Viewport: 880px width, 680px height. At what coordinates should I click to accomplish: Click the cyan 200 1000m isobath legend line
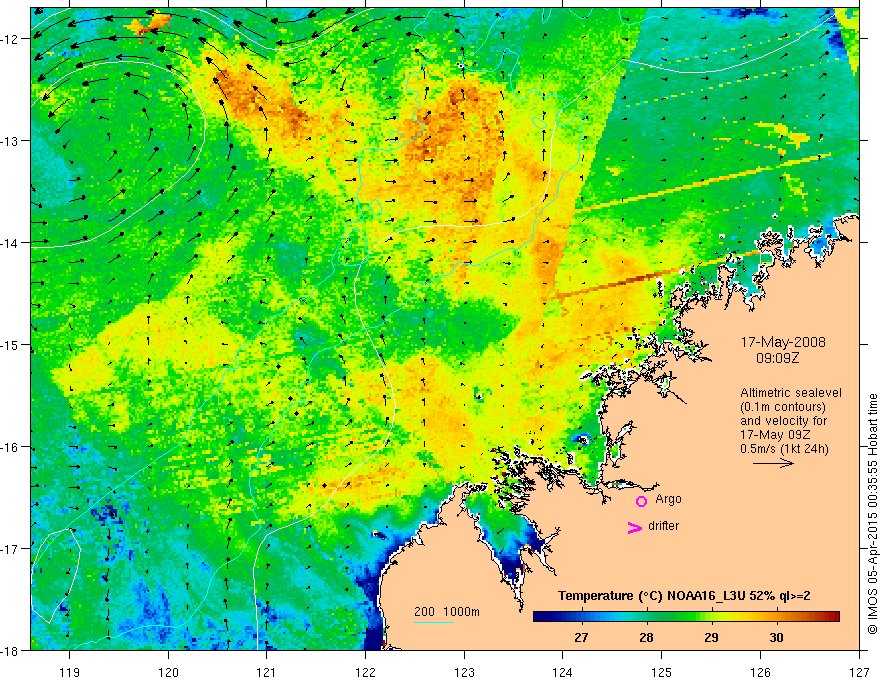coord(434,622)
